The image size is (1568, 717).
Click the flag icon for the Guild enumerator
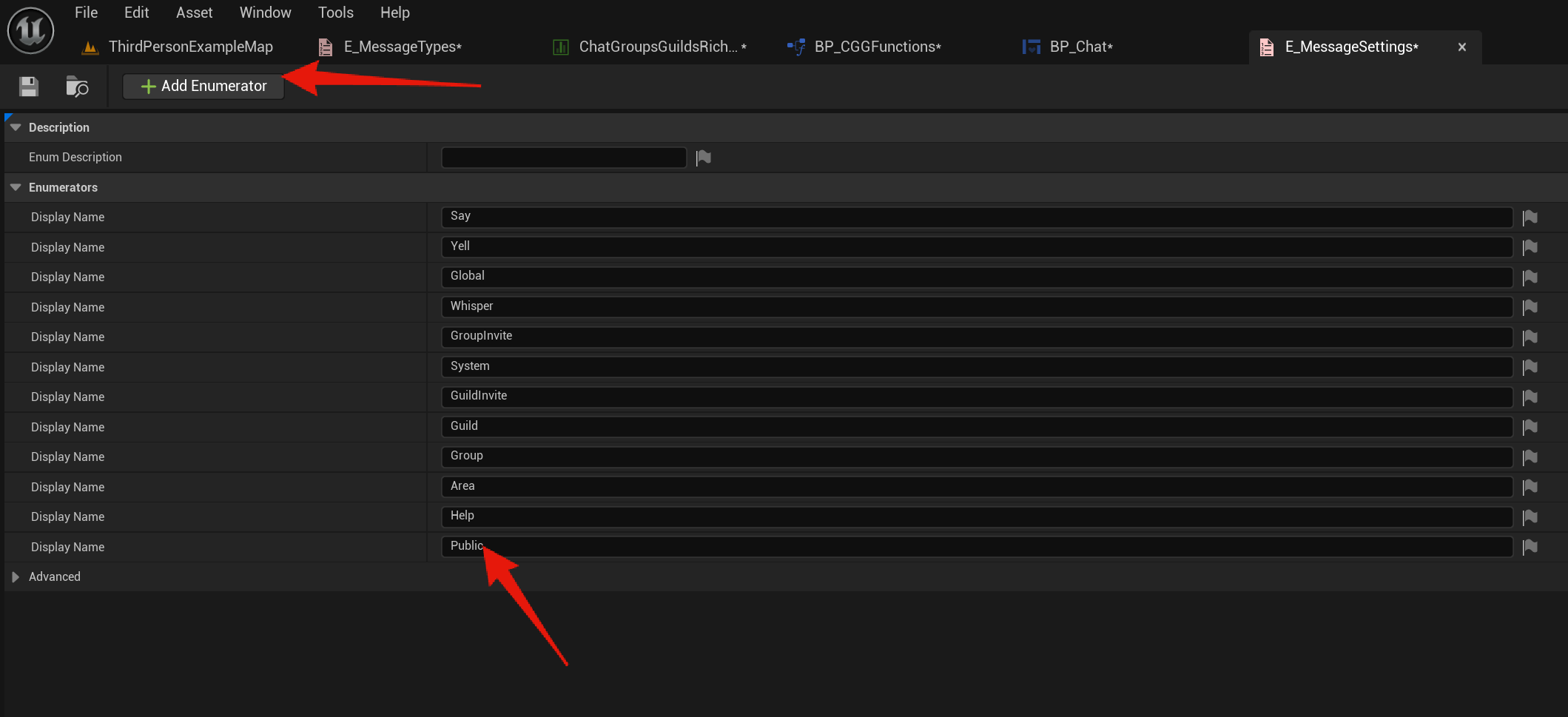tap(1530, 427)
